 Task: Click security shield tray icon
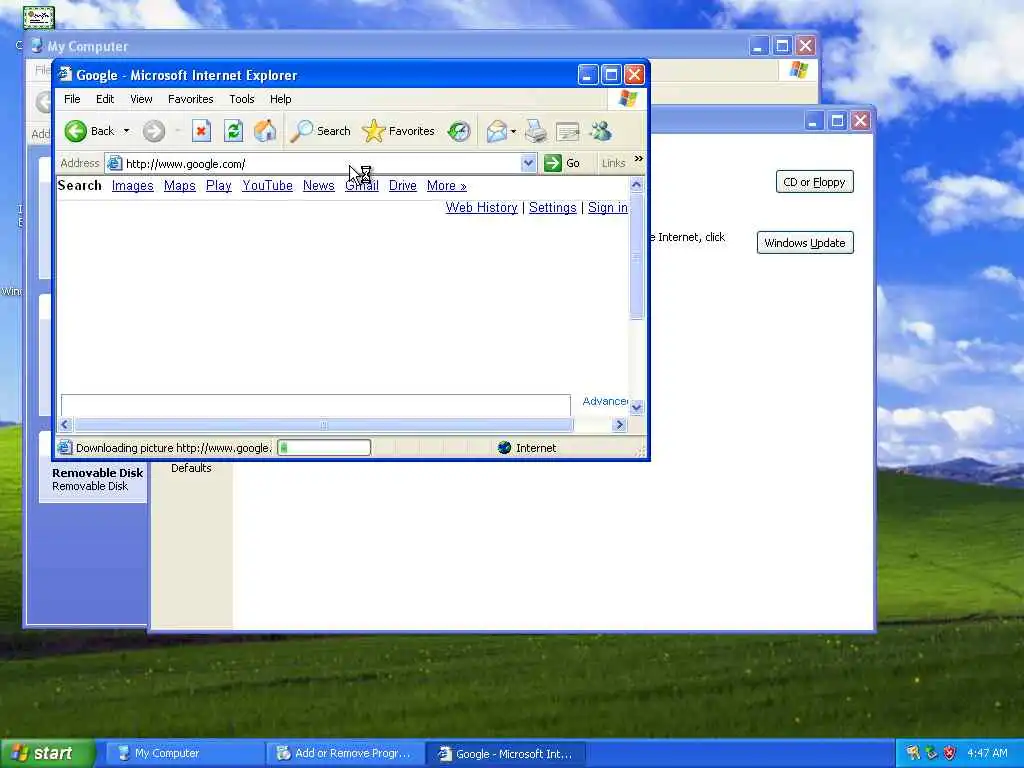950,753
